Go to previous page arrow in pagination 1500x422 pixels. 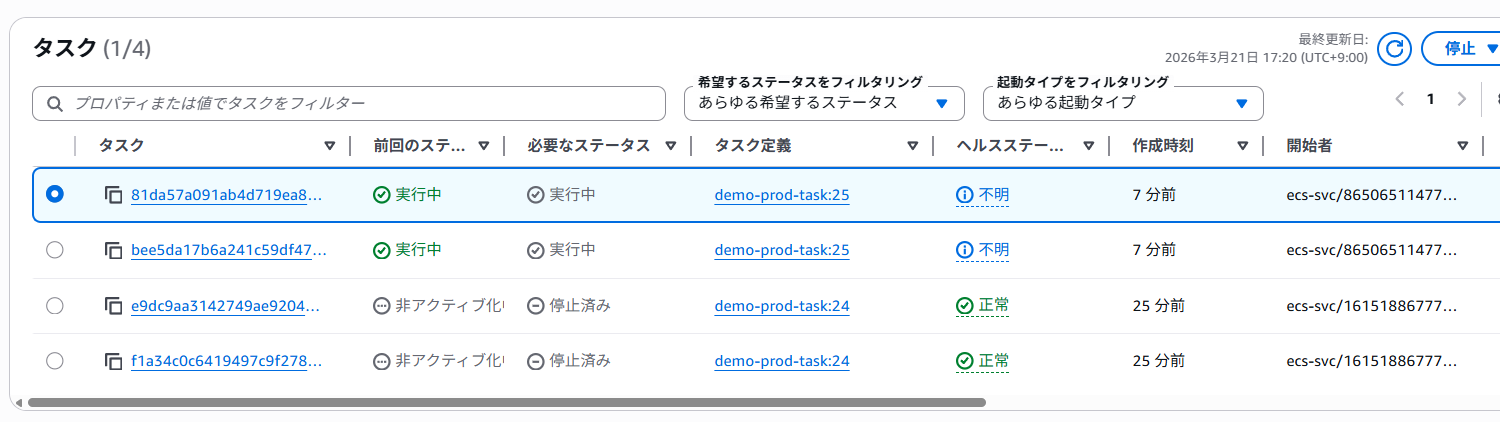(1400, 99)
